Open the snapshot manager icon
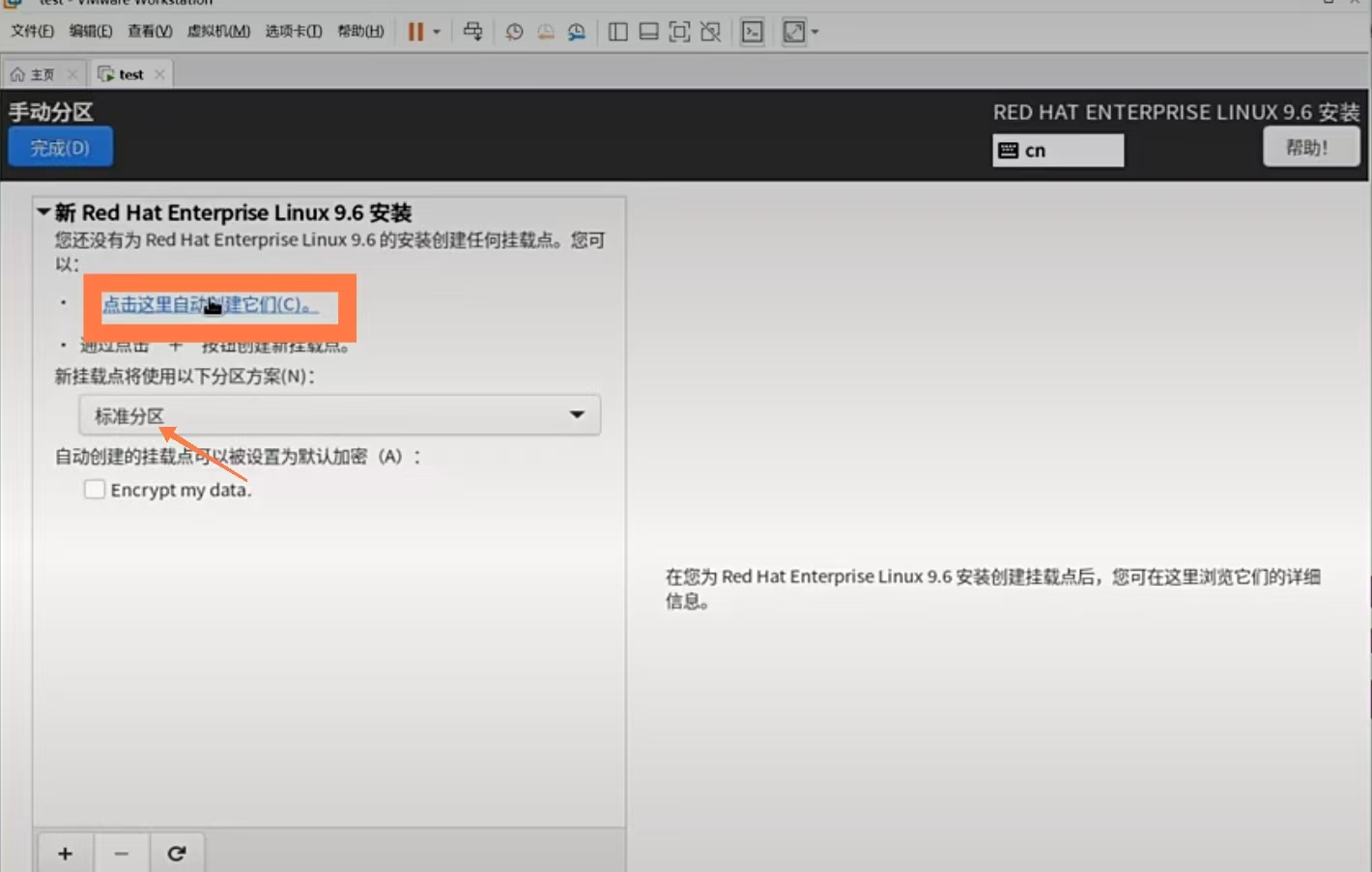The width and height of the screenshot is (1372, 872). (x=577, y=32)
